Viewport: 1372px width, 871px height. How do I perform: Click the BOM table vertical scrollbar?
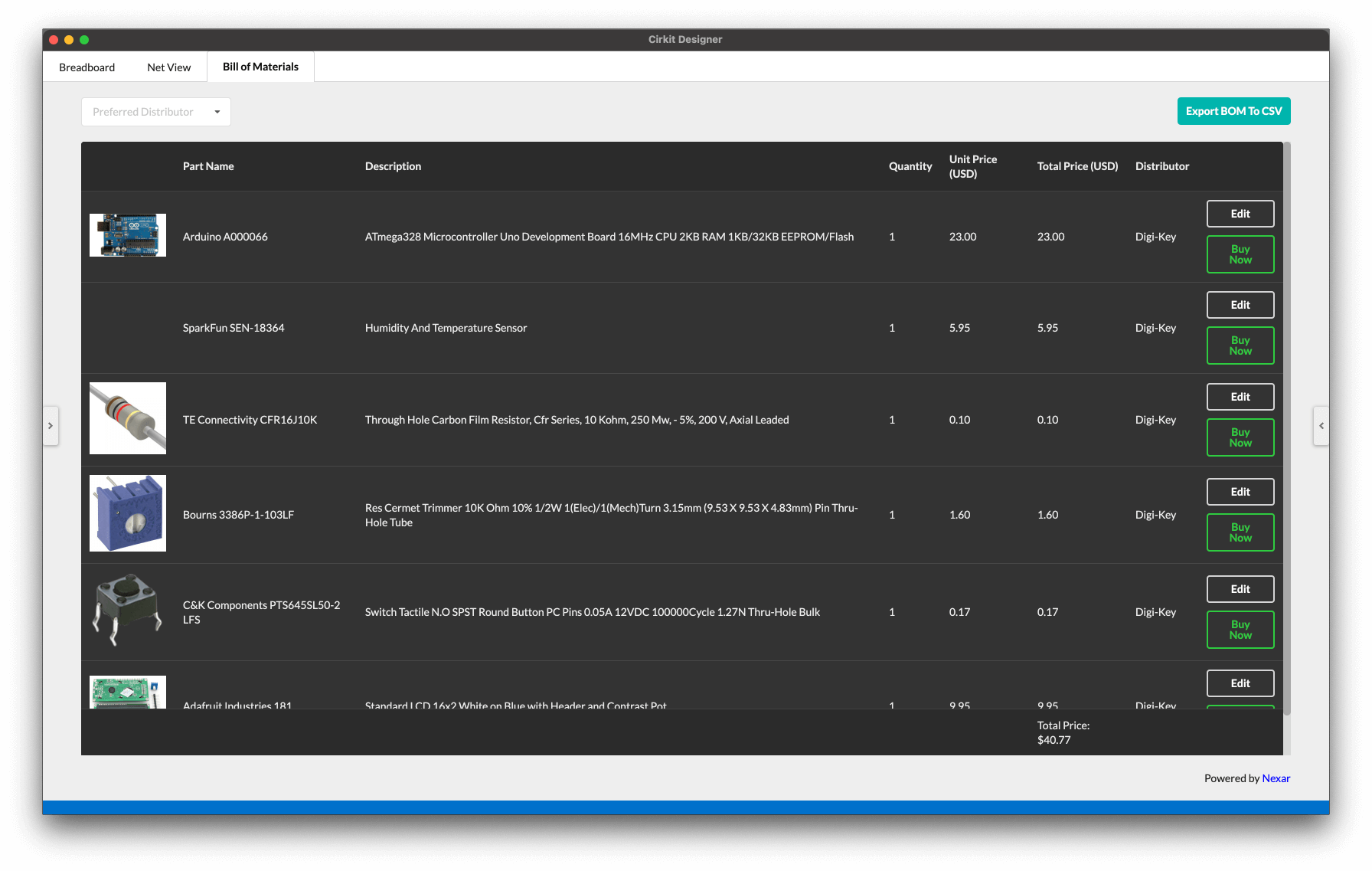point(1287,427)
